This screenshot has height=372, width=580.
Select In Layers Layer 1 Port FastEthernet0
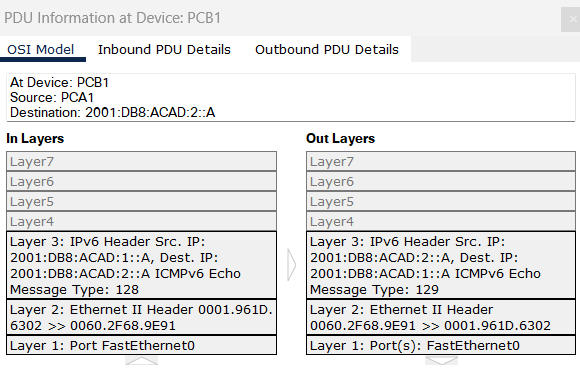click(141, 345)
